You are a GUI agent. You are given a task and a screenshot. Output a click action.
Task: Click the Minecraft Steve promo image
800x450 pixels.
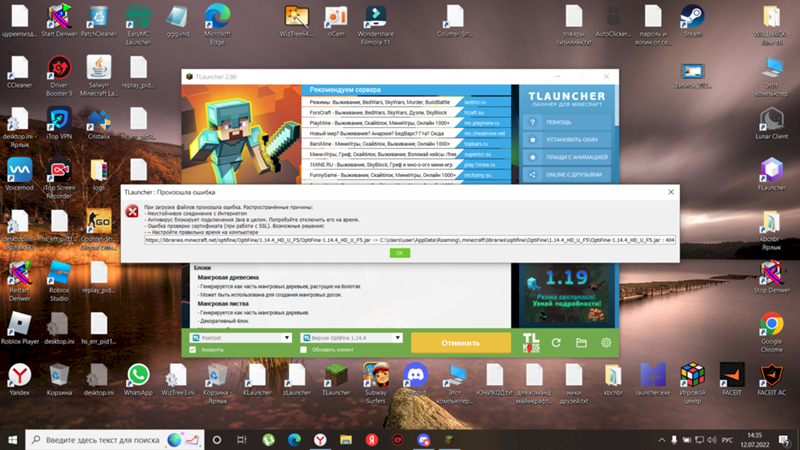241,134
